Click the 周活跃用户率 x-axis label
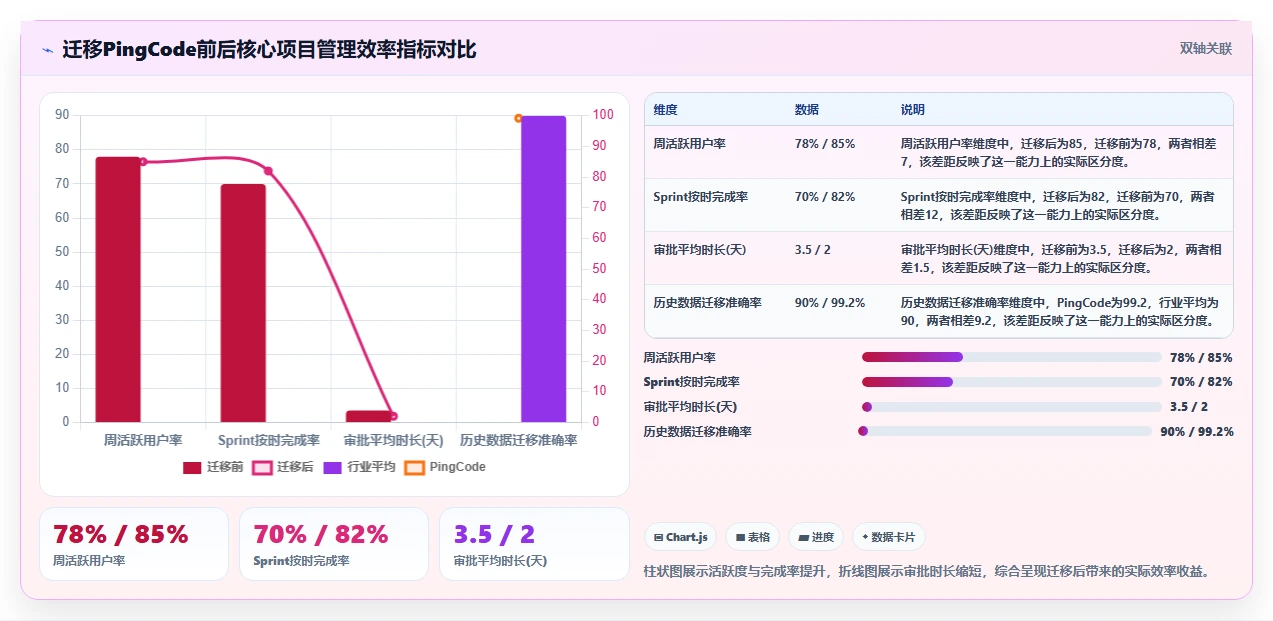This screenshot has height=621, width=1273. coord(143,440)
